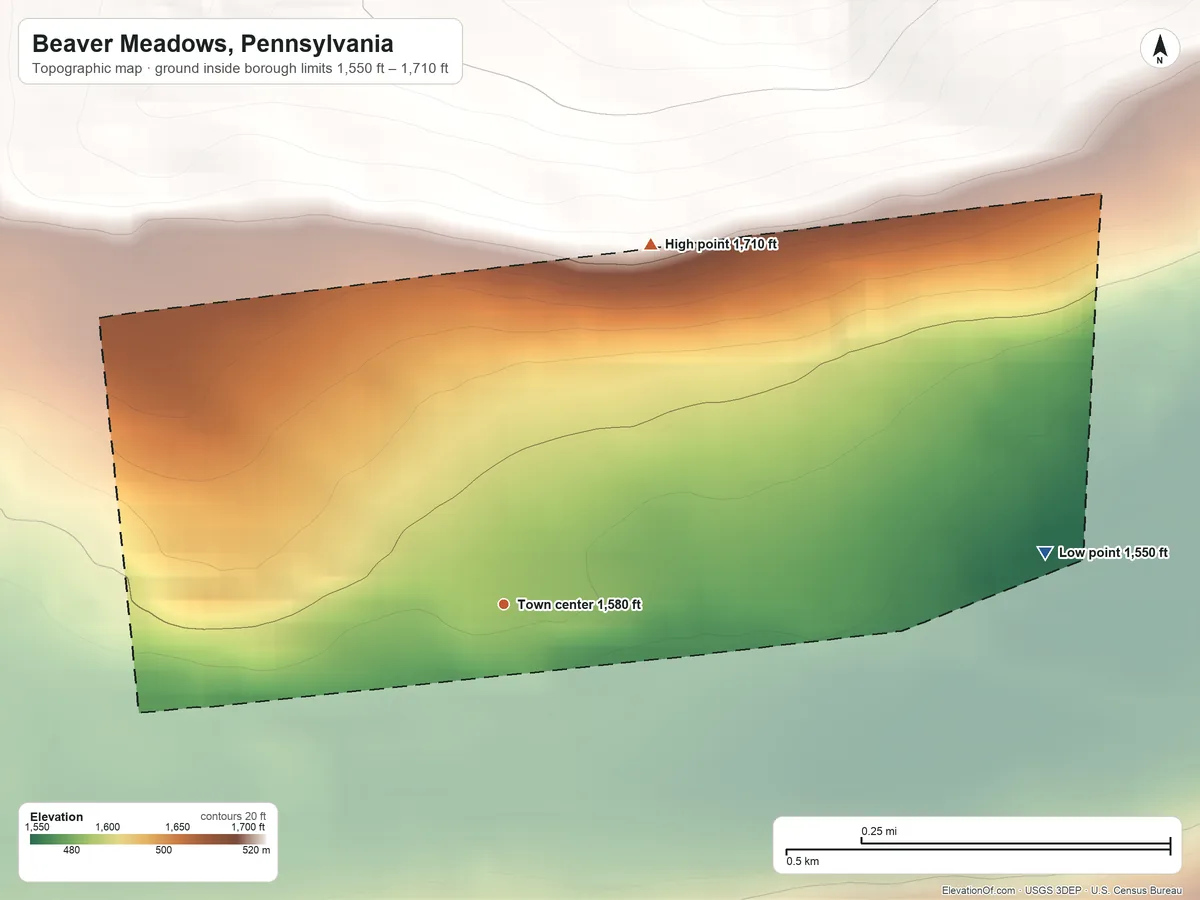Image resolution: width=1200 pixels, height=900 pixels.
Task: Click the "1,600" legend tick value
Action: point(108,827)
